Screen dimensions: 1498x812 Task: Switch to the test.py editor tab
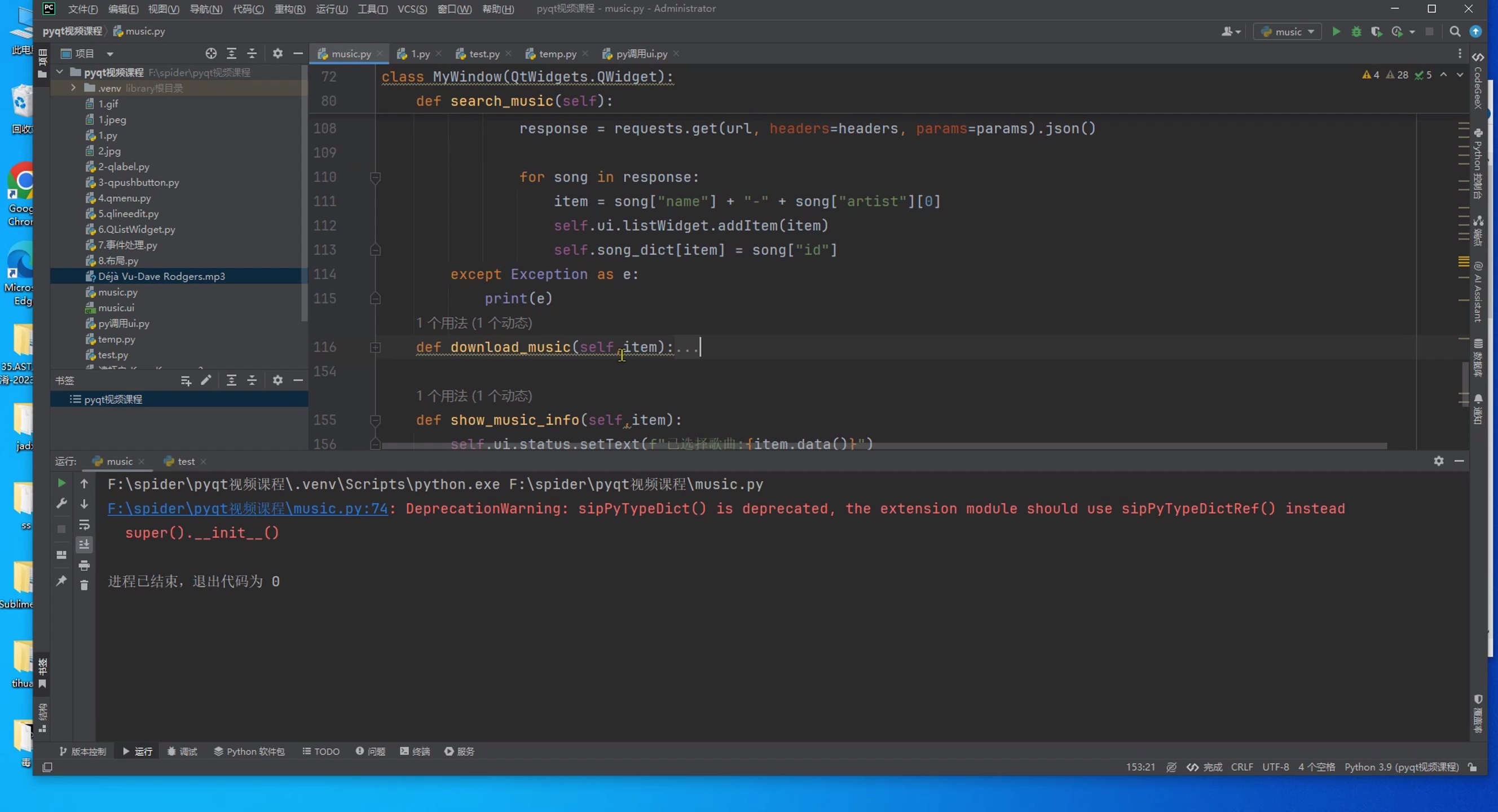point(483,54)
